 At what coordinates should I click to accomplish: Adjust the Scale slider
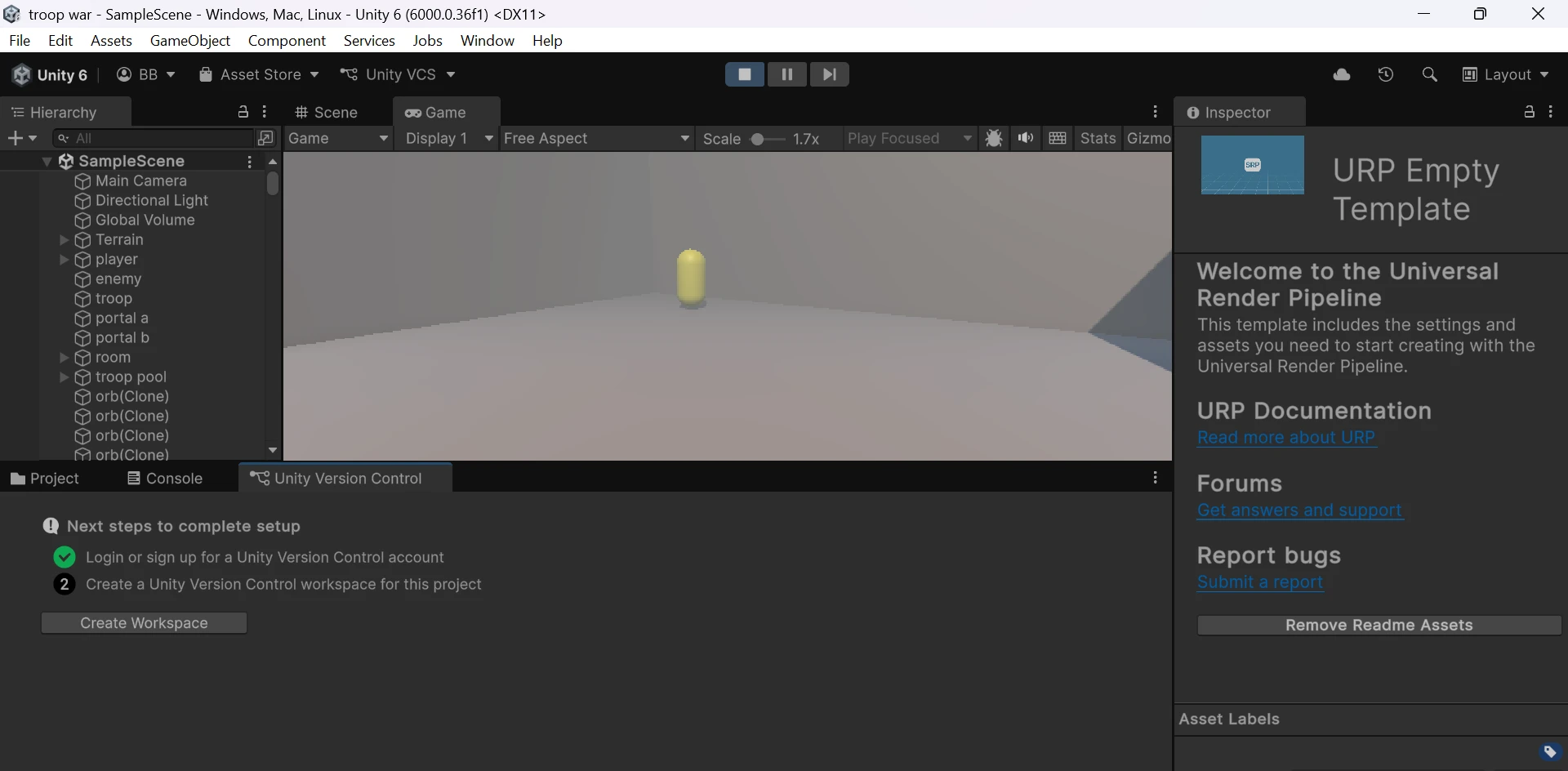point(767,139)
